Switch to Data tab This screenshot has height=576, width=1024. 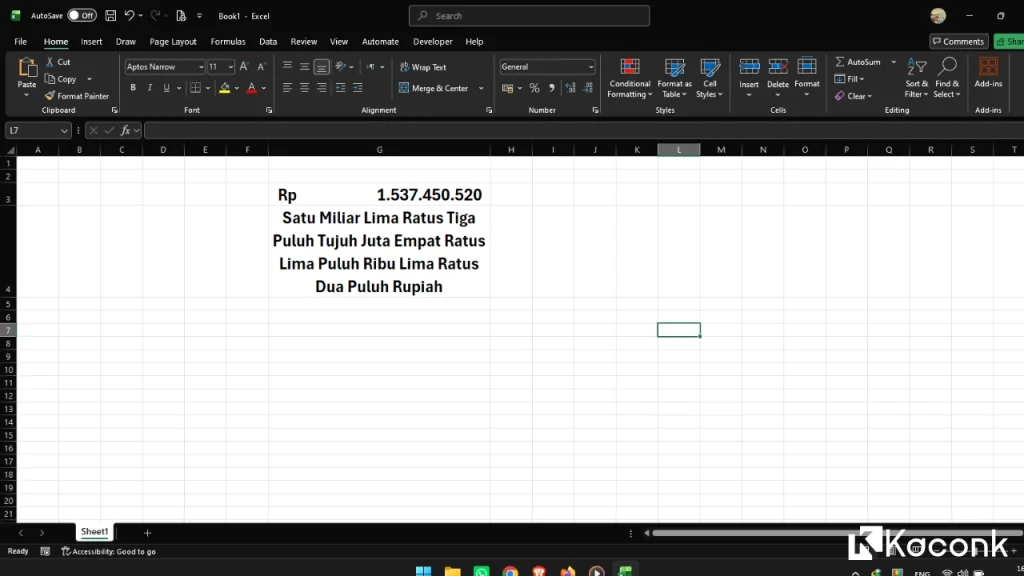click(x=268, y=41)
